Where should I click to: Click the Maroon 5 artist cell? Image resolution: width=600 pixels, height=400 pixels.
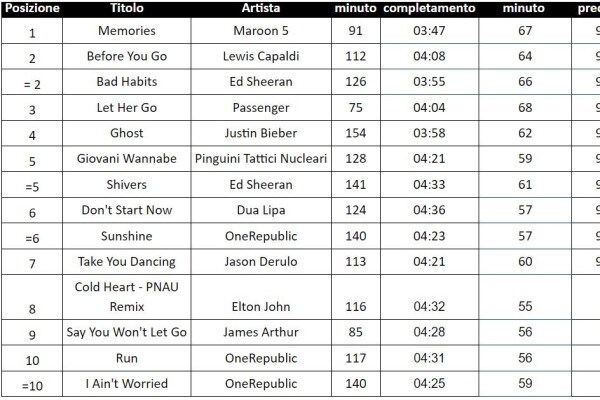[260, 31]
